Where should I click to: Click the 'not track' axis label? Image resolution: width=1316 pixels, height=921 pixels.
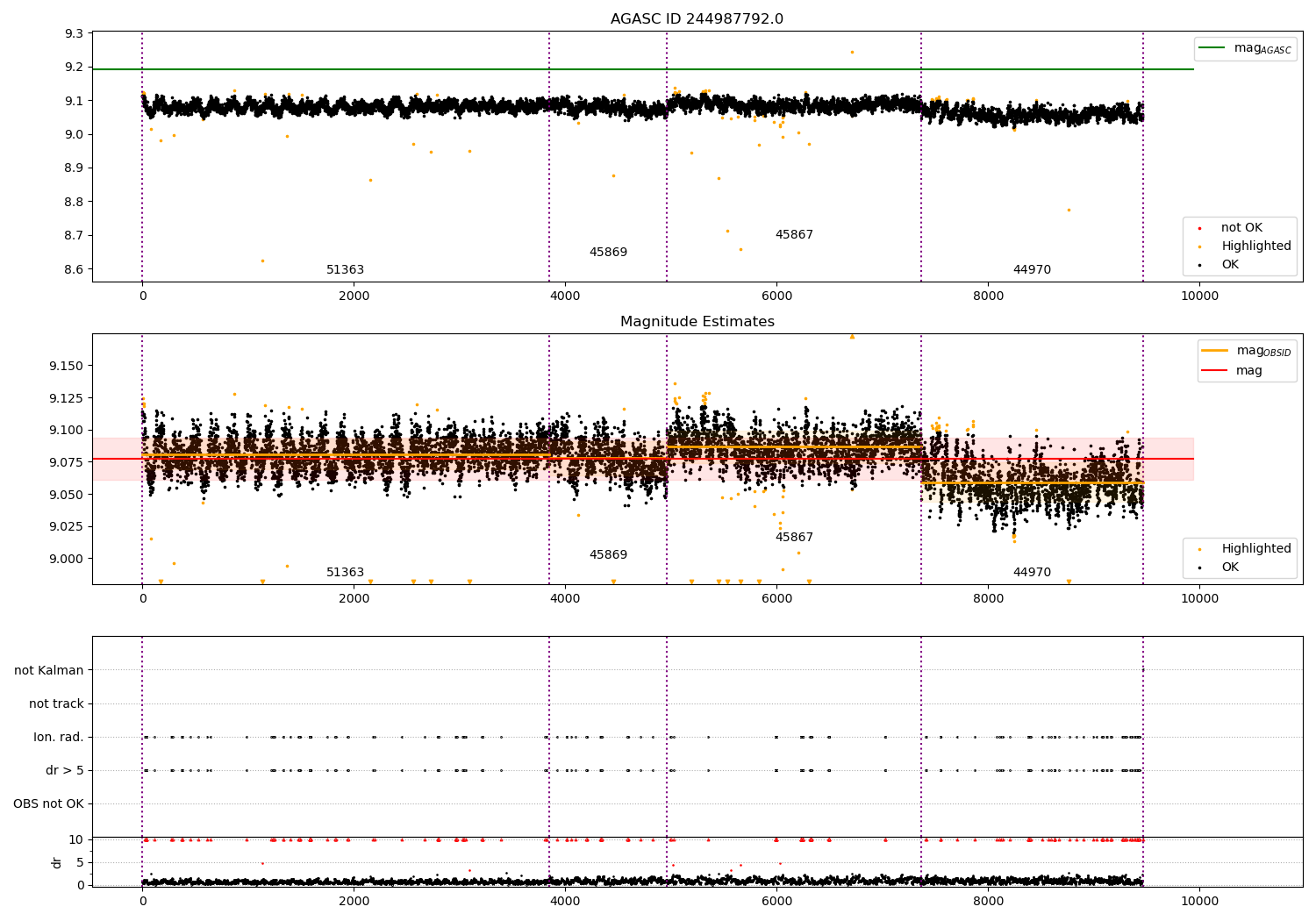pos(56,703)
